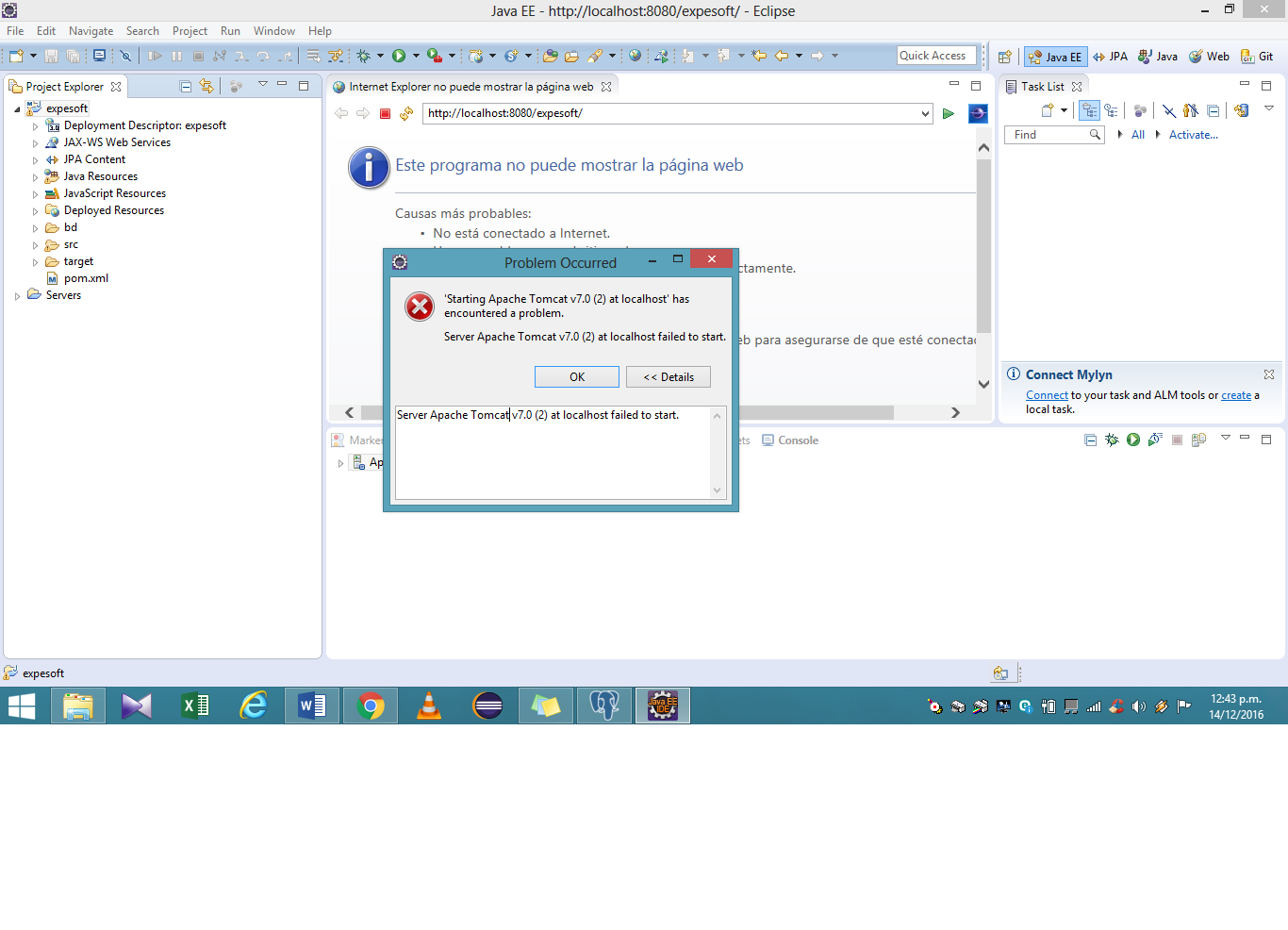Click the New wizard icon in main toolbar
This screenshot has width=1288, height=930.
click(16, 56)
